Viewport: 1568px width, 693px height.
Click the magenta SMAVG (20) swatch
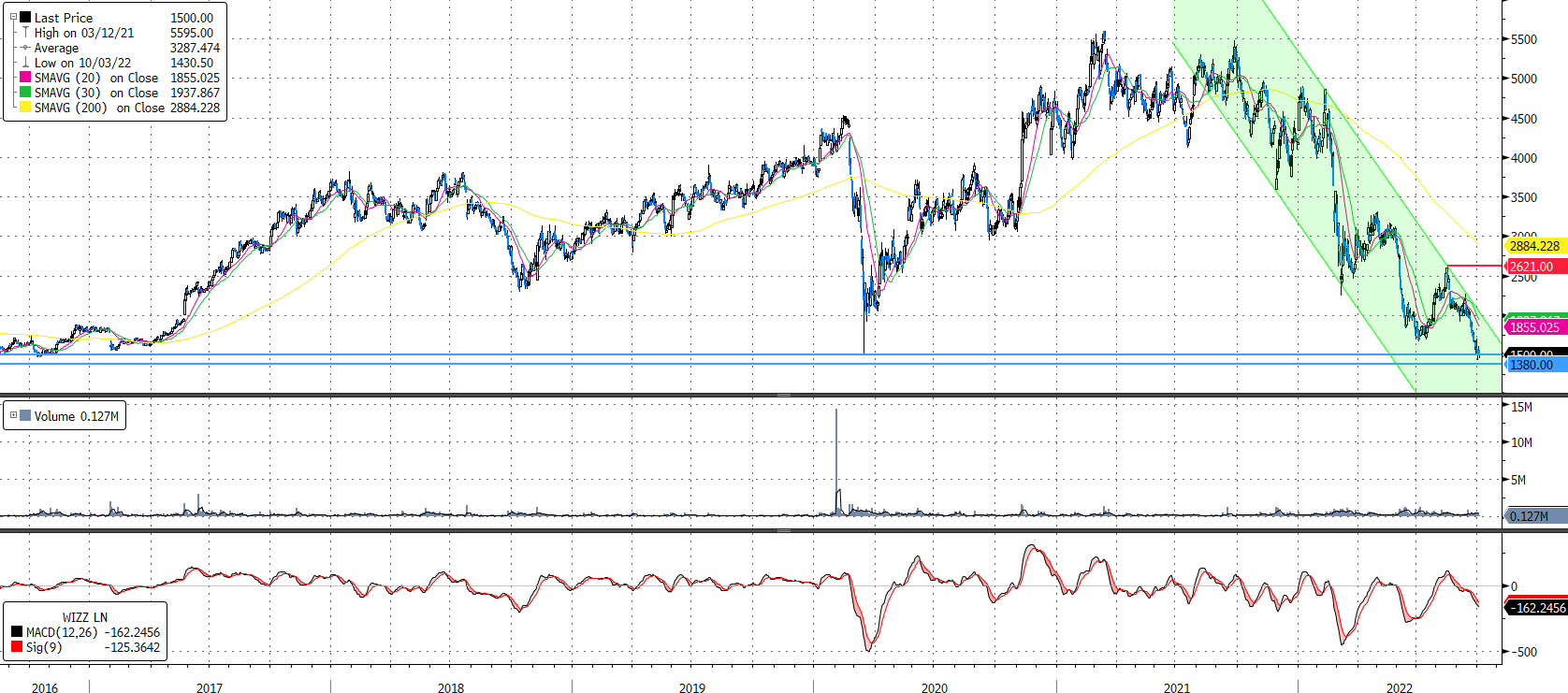[25, 77]
